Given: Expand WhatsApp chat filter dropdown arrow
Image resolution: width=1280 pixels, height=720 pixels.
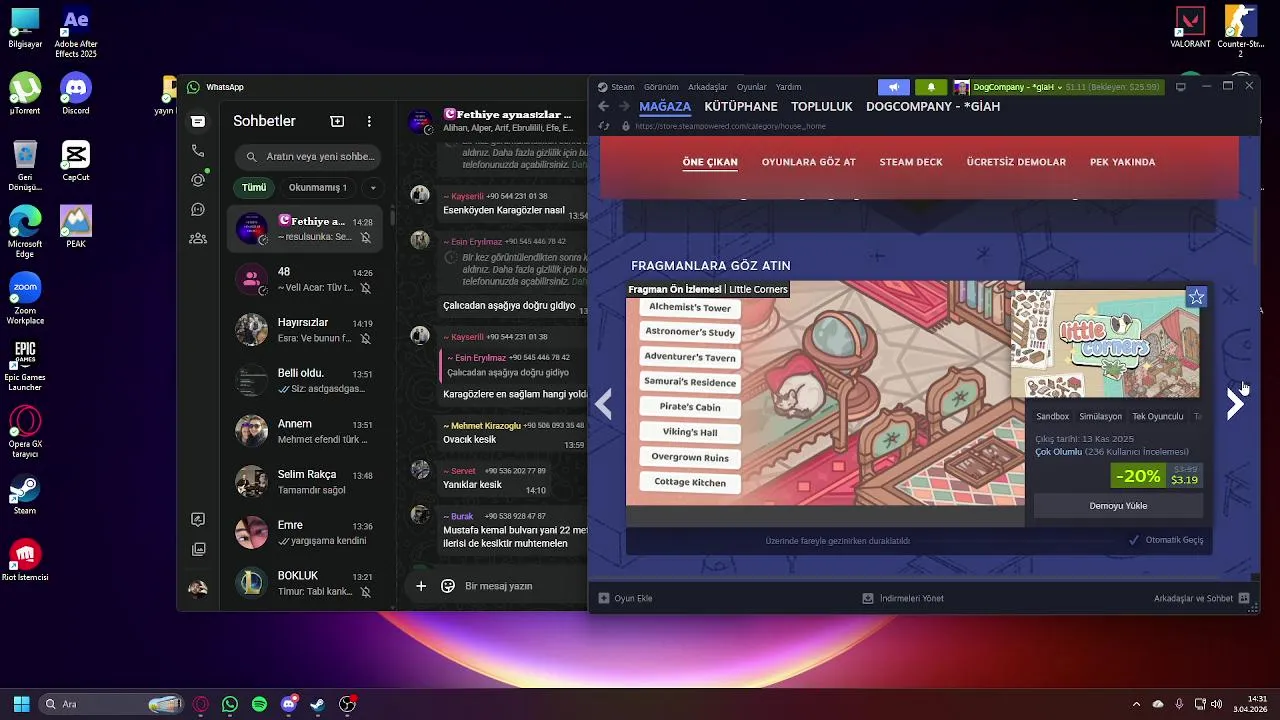Looking at the screenshot, I should tap(373, 187).
